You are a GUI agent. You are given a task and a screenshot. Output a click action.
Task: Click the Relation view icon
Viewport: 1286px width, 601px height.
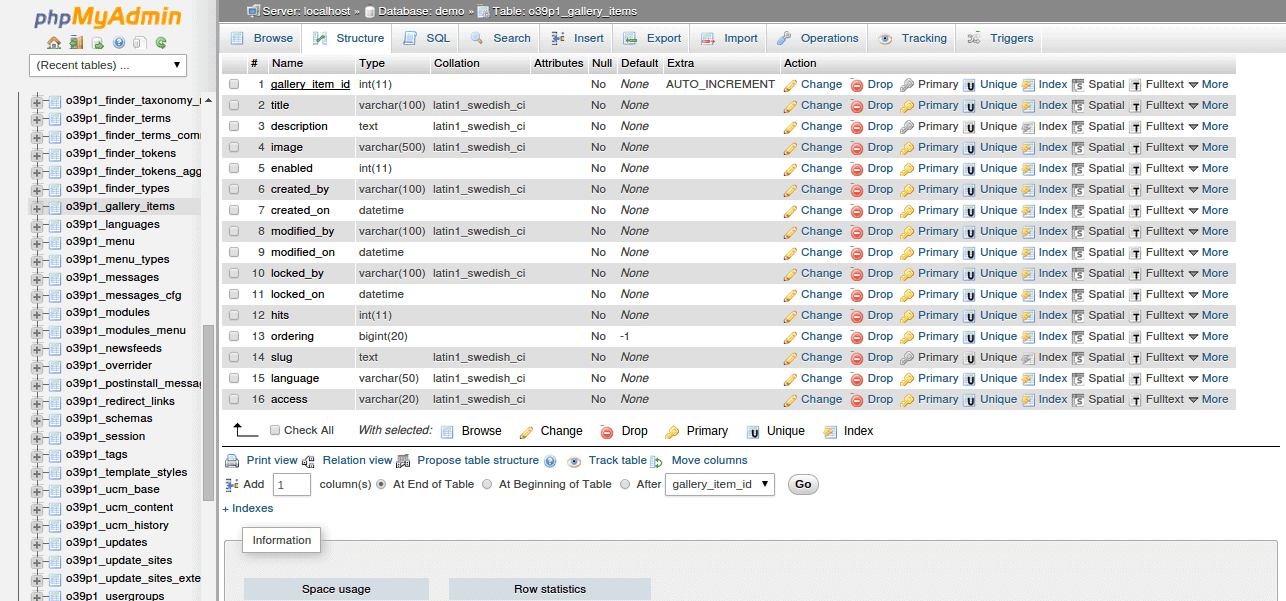click(309, 461)
